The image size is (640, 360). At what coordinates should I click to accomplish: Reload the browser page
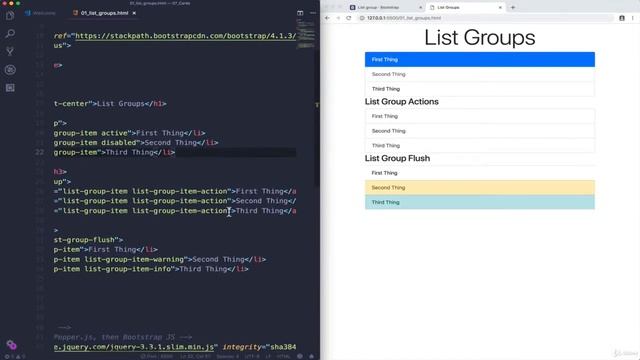click(x=349, y=18)
